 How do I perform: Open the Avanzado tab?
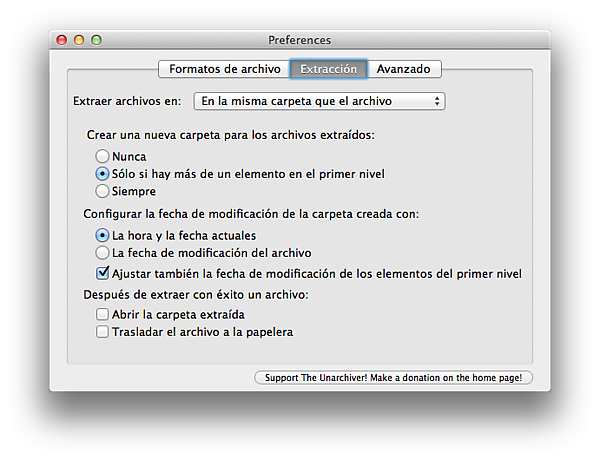click(x=404, y=69)
